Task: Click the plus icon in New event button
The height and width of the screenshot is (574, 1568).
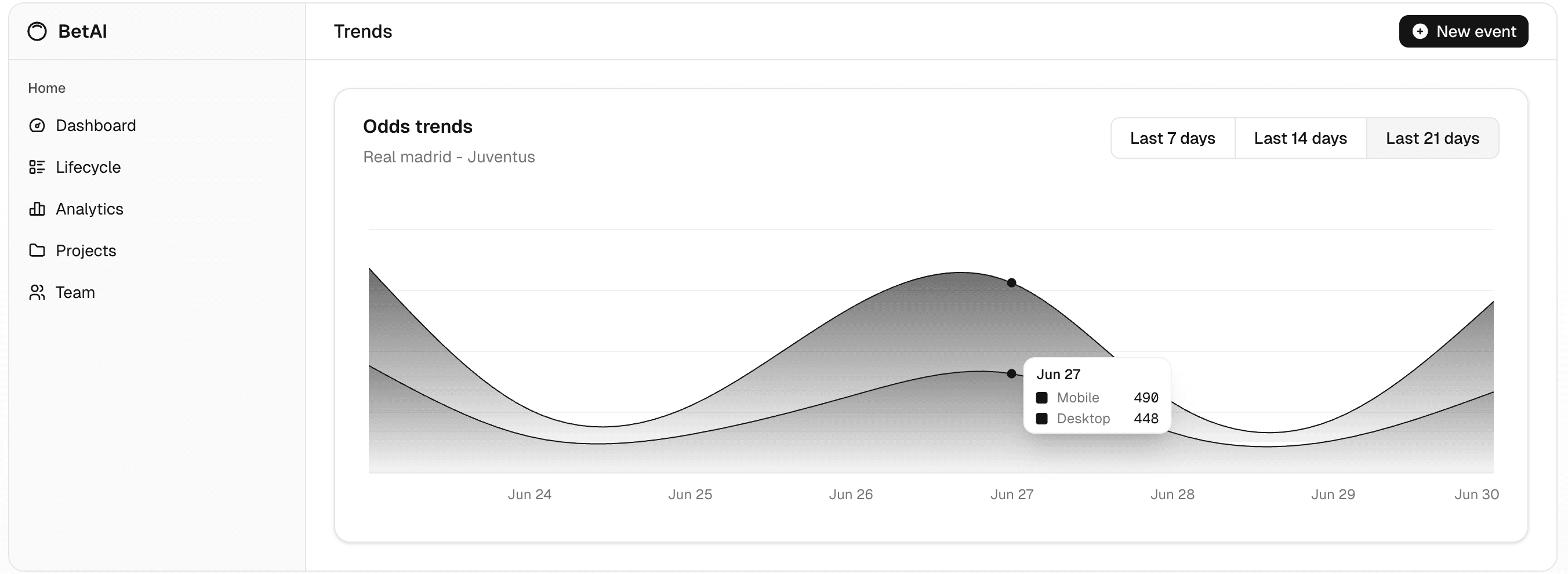Action: tap(1420, 31)
